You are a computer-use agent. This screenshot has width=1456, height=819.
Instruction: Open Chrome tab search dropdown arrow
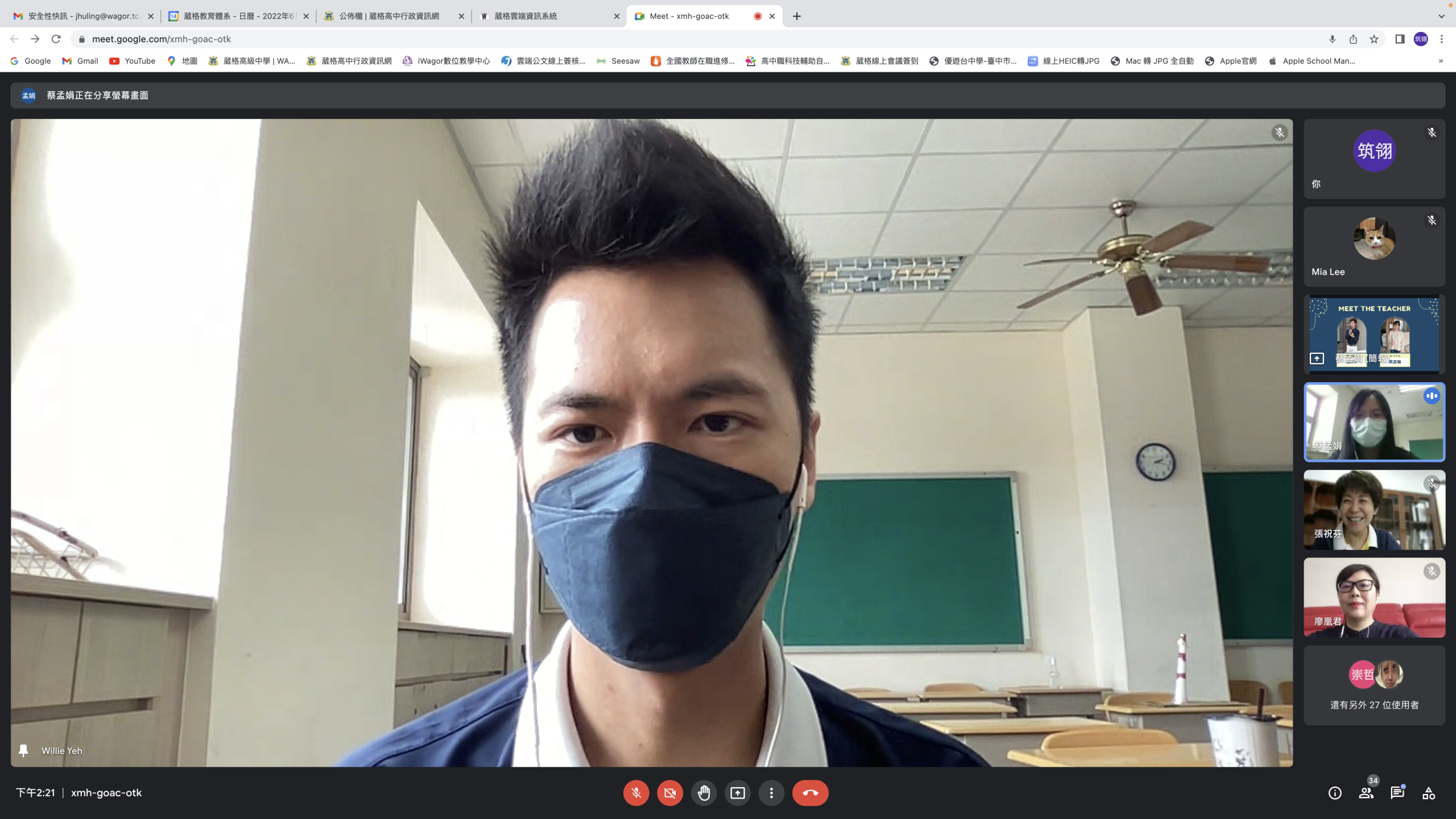pyautogui.click(x=1441, y=16)
